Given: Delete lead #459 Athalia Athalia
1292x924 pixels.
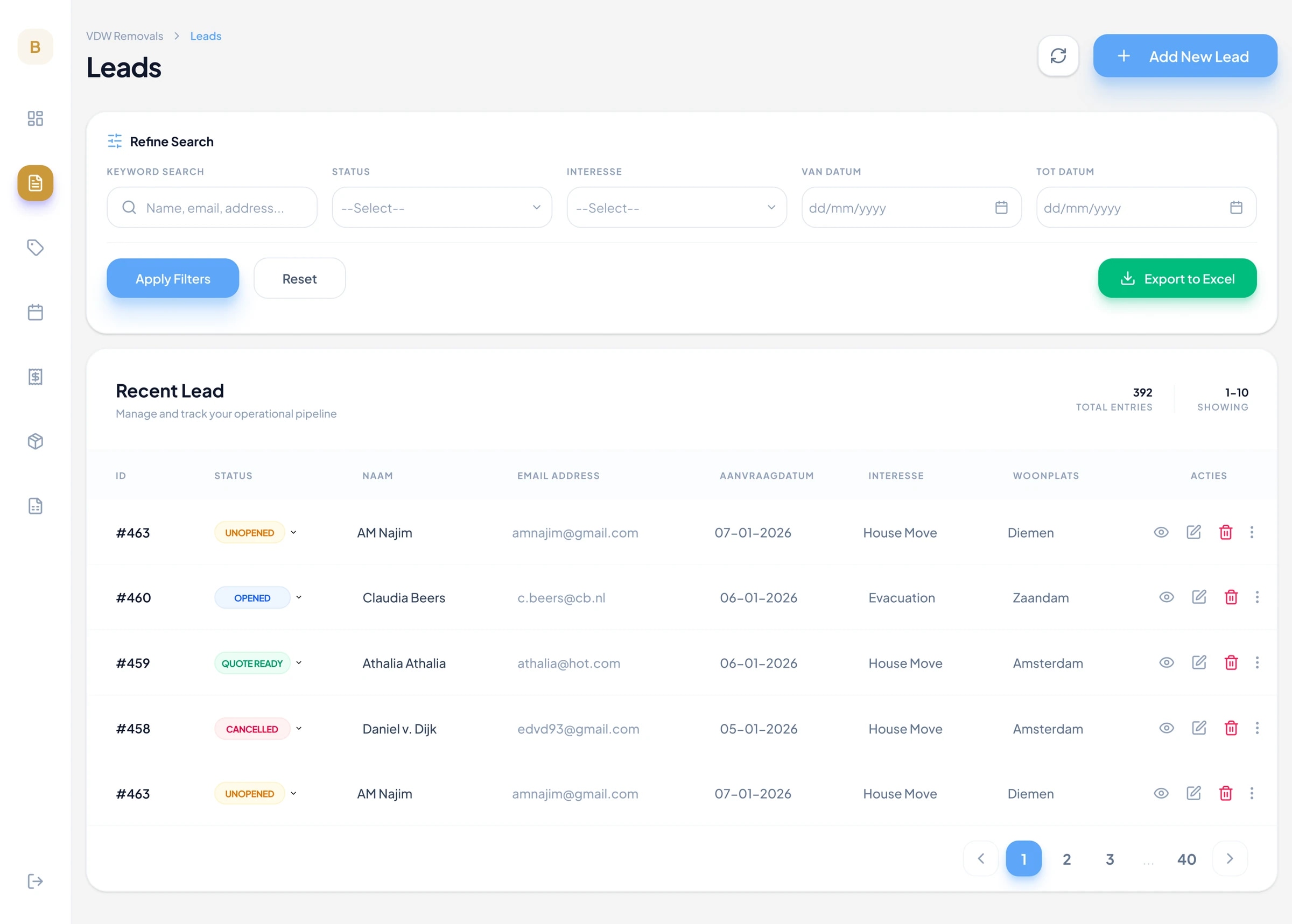Looking at the screenshot, I should coord(1231,662).
